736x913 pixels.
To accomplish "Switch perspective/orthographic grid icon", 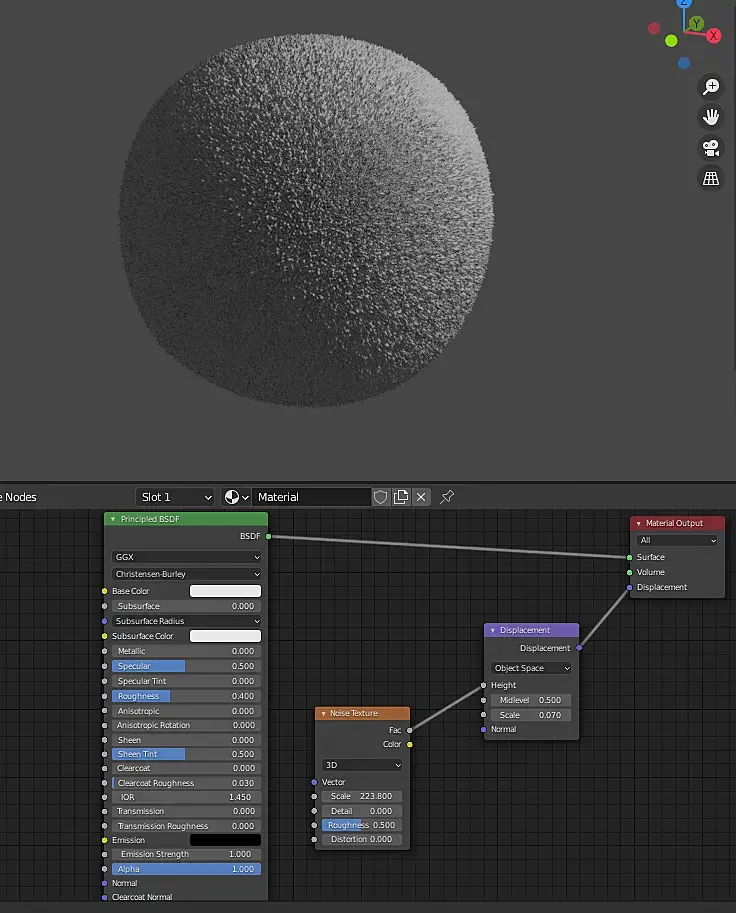I will click(711, 178).
